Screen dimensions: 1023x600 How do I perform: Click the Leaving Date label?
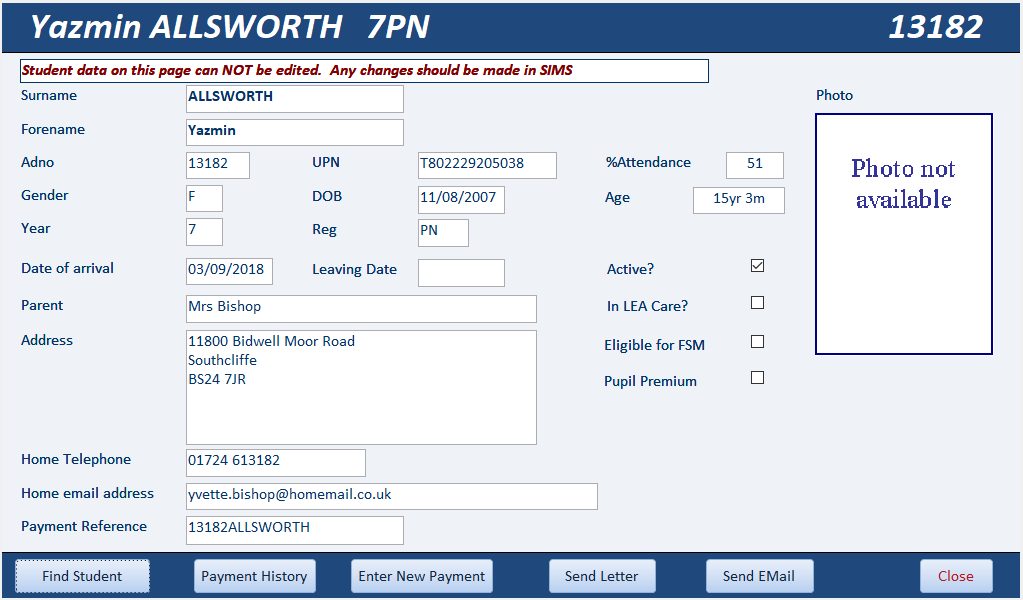pos(354,269)
